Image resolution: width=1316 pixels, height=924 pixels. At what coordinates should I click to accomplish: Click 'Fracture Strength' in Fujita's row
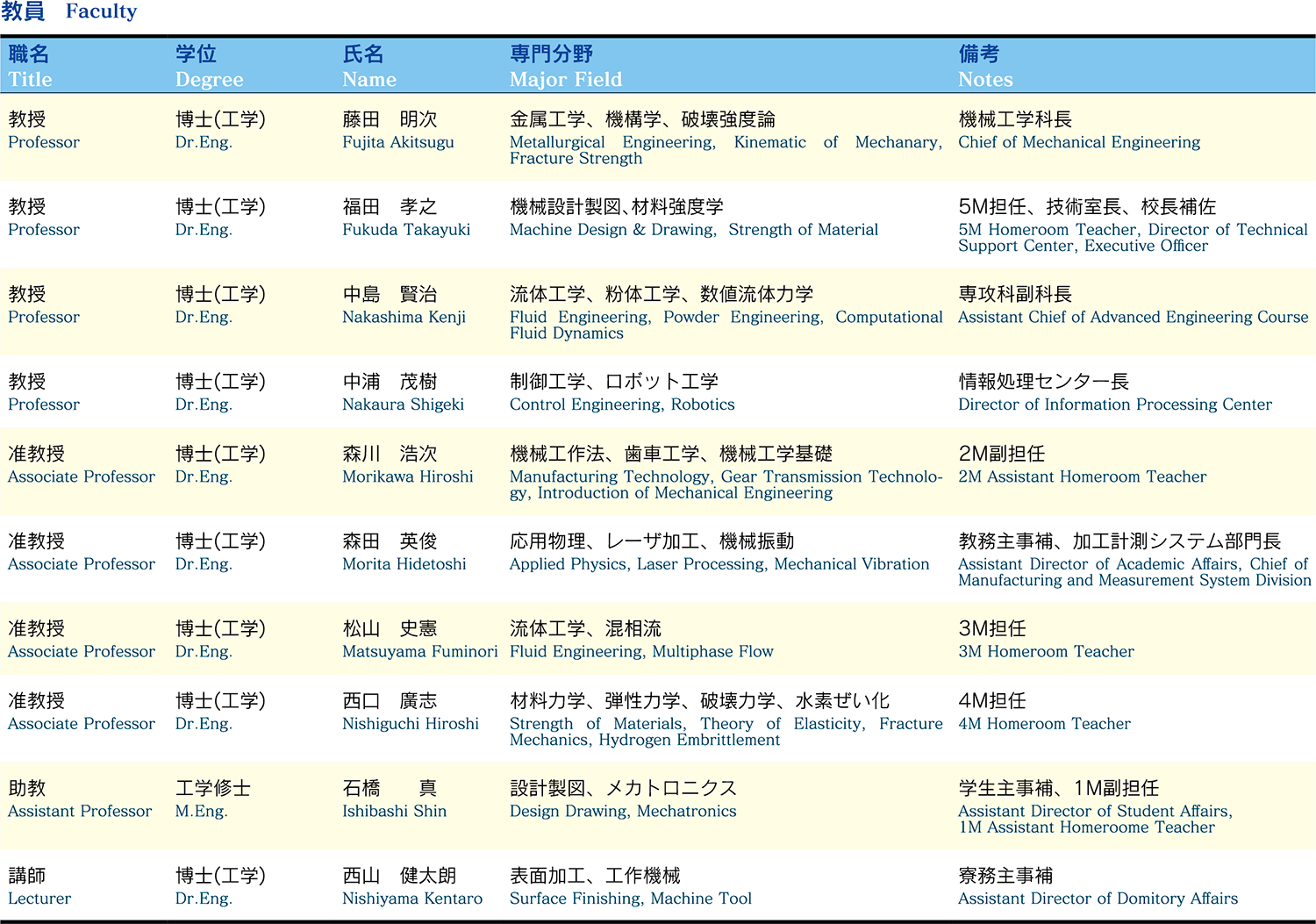point(576,159)
